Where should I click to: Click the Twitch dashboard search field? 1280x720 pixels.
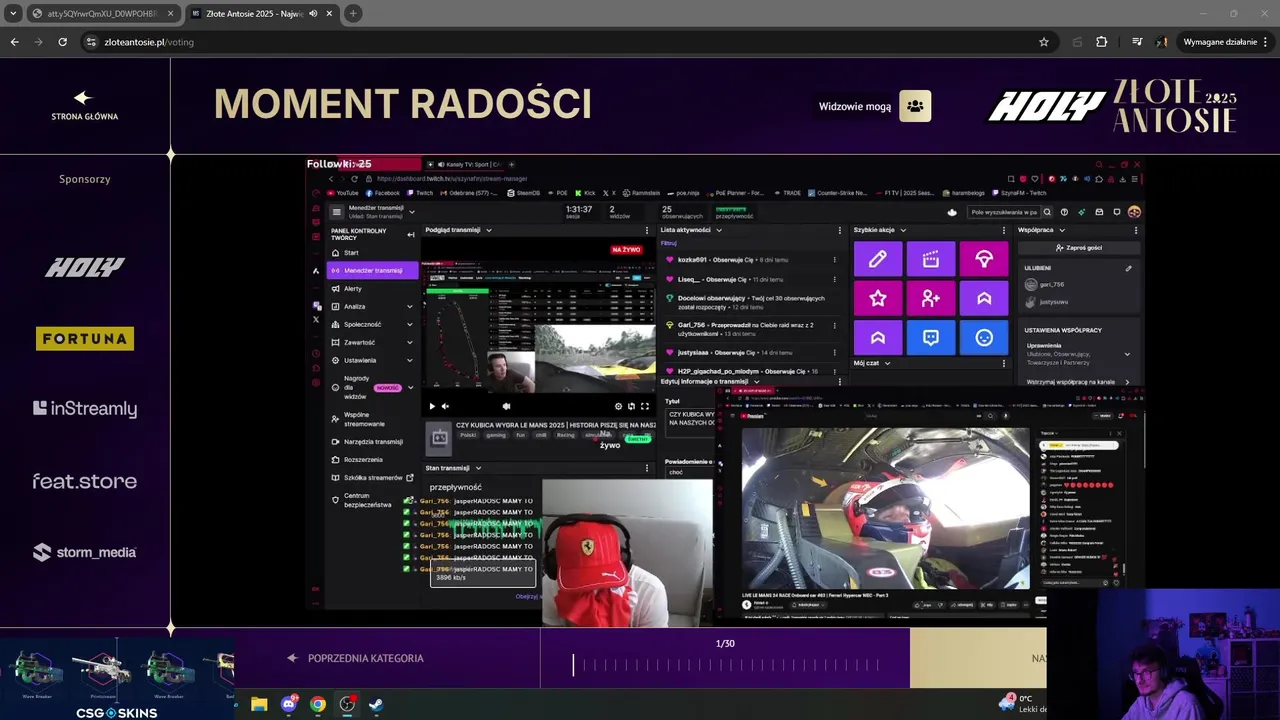1003,212
